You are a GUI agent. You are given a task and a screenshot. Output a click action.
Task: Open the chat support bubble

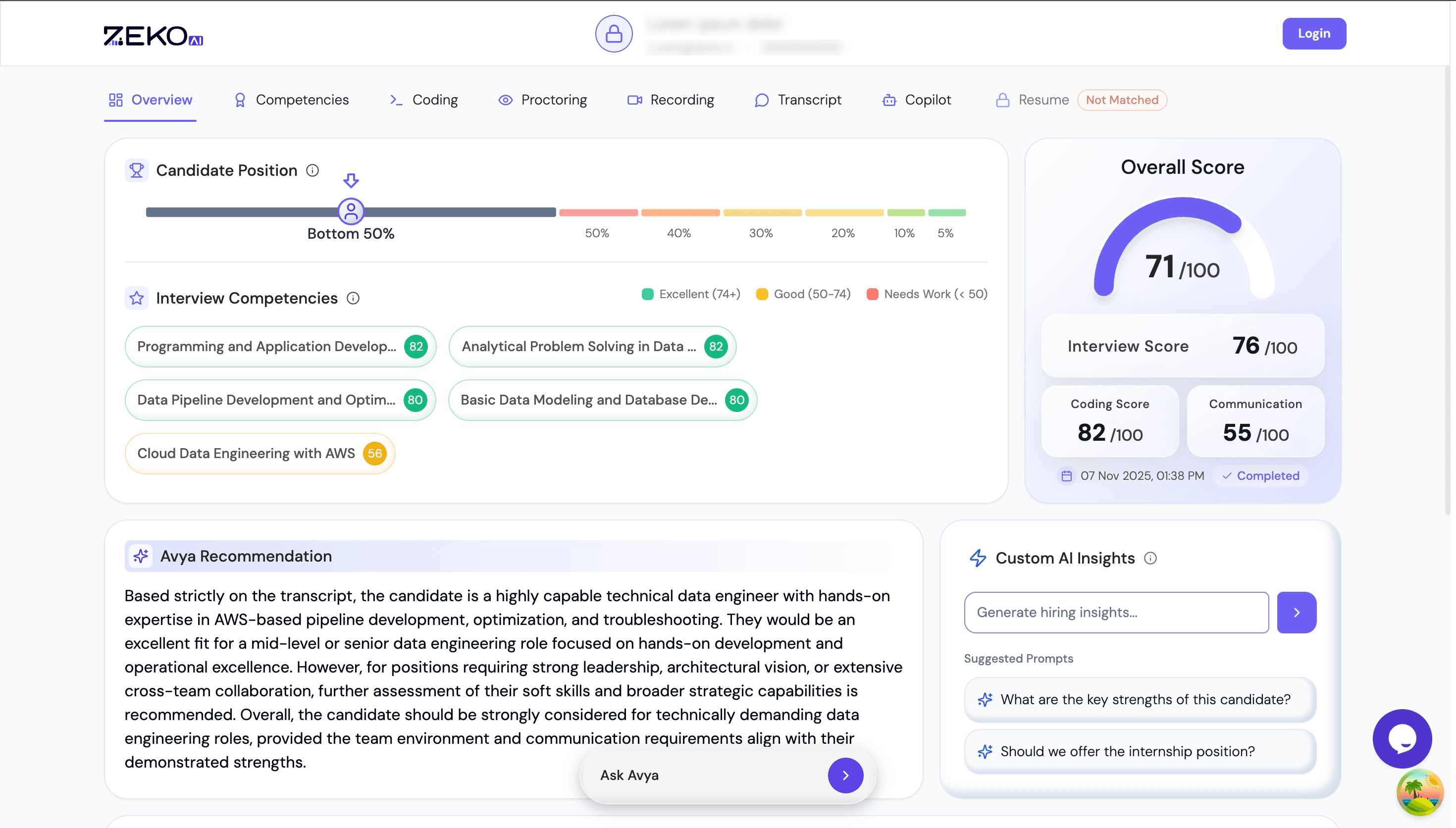[1402, 738]
